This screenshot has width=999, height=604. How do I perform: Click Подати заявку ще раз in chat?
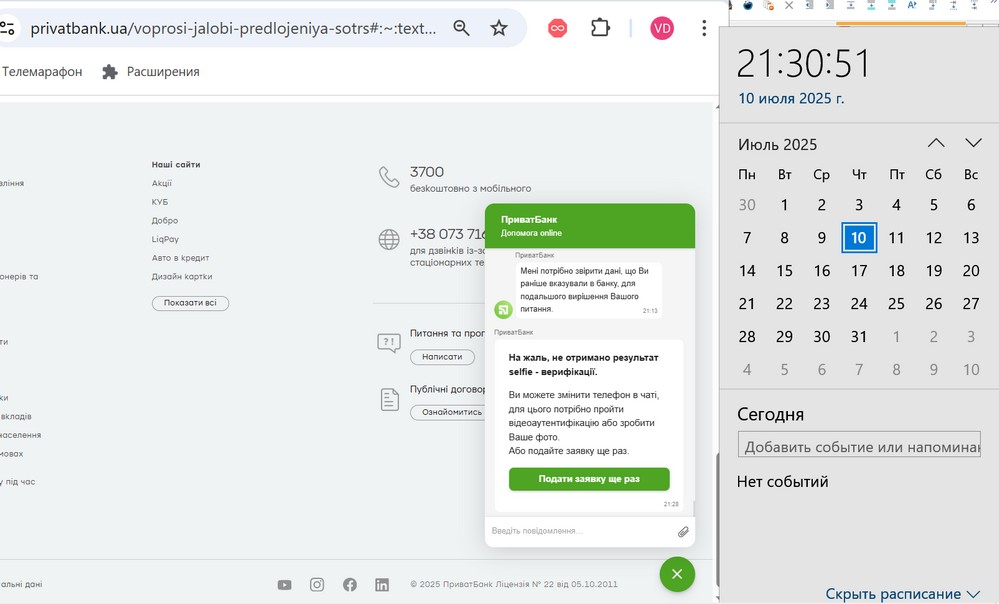click(x=589, y=479)
